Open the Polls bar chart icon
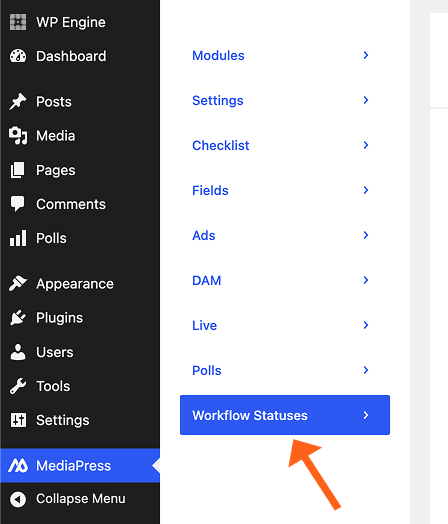Screen dimensions: 448x524 (18, 238)
